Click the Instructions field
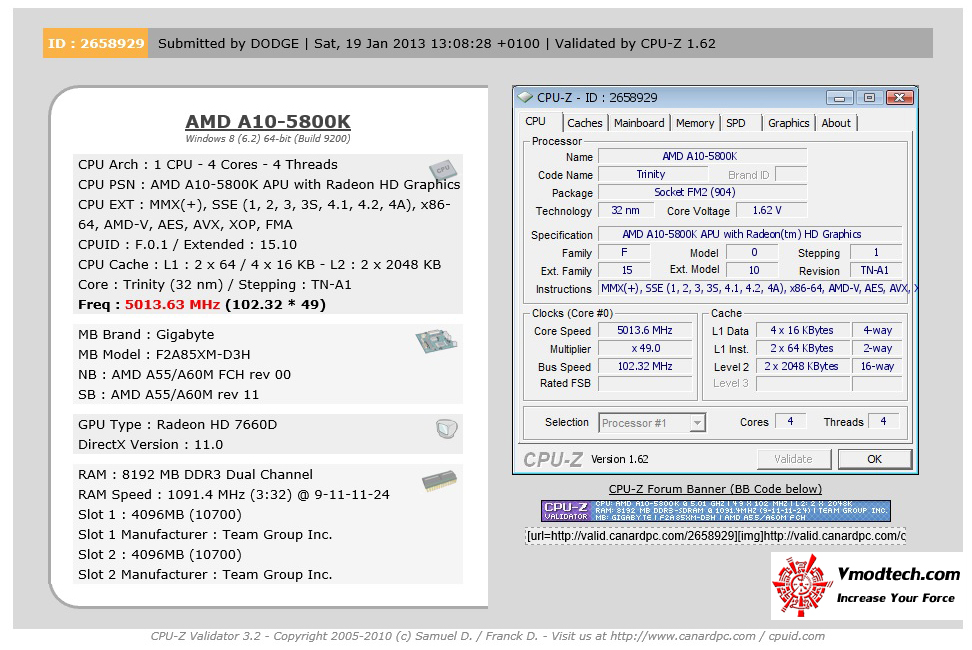Viewport: 972px width, 650px height. click(x=758, y=289)
